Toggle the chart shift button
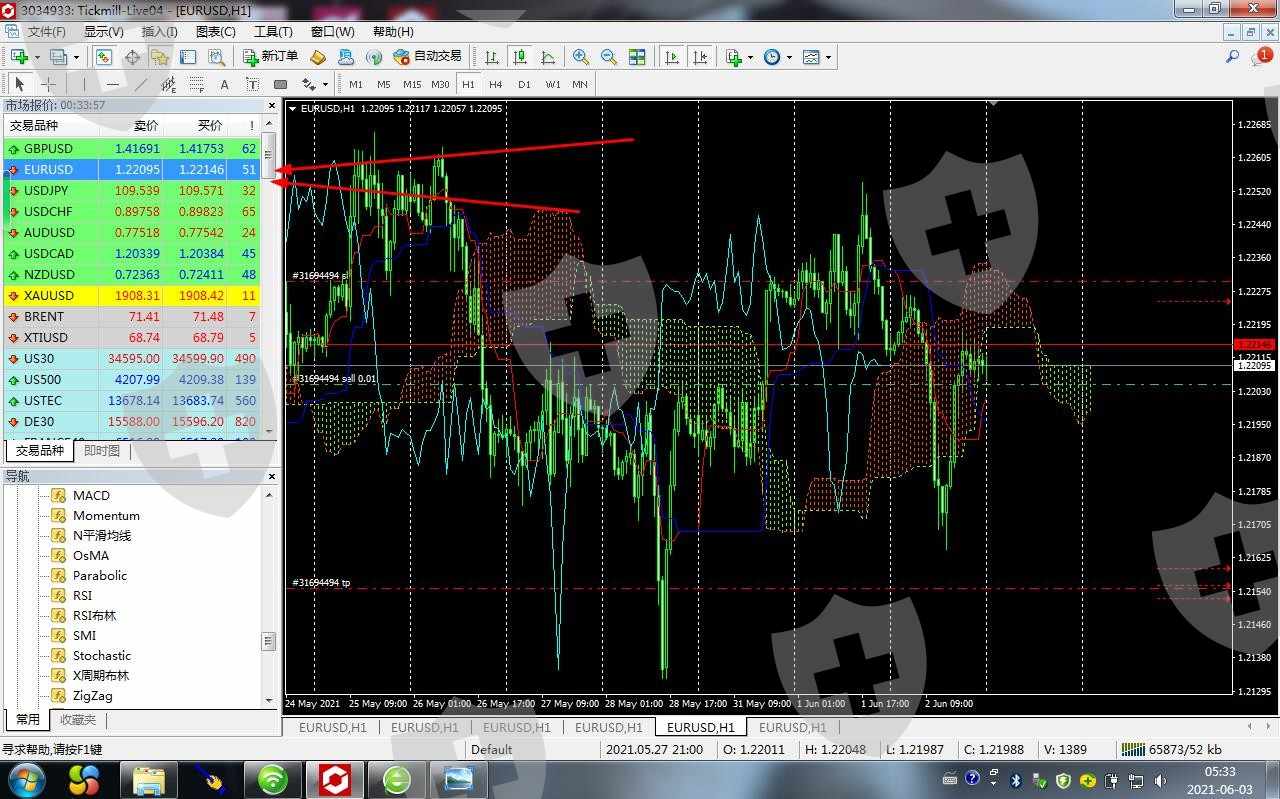1280x799 pixels. pos(700,57)
